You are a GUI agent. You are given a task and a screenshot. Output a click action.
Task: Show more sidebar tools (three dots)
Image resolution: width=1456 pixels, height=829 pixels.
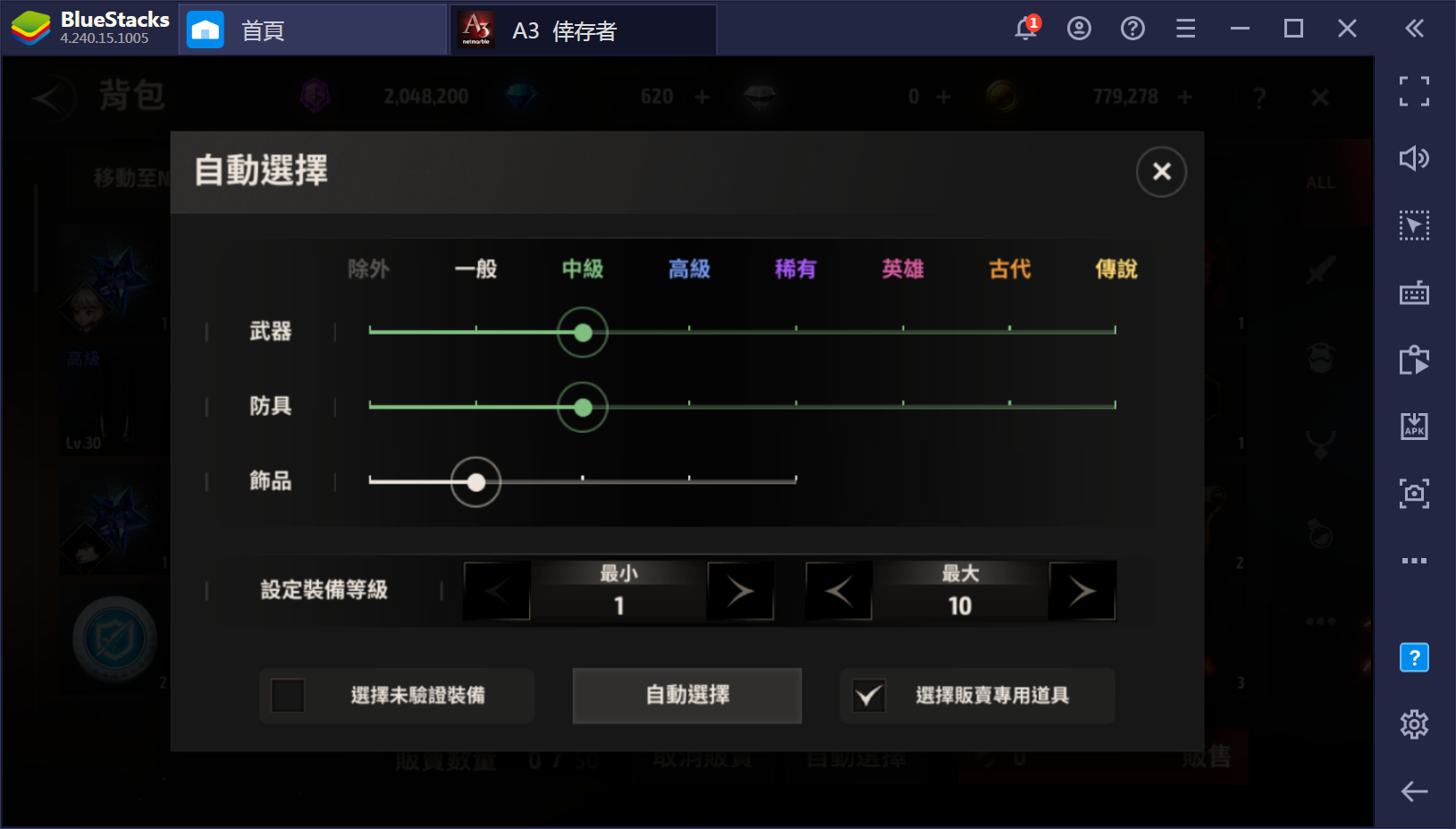coord(1414,561)
